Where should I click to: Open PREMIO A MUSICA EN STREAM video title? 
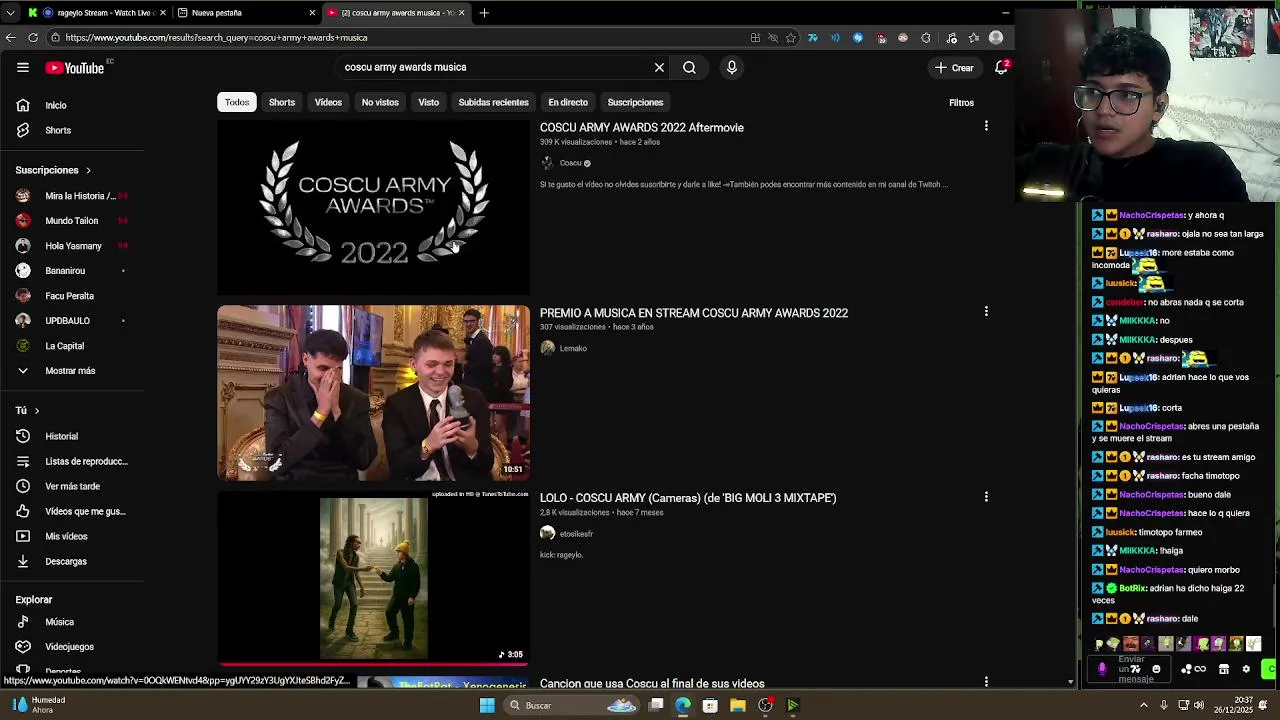pyautogui.click(x=694, y=313)
